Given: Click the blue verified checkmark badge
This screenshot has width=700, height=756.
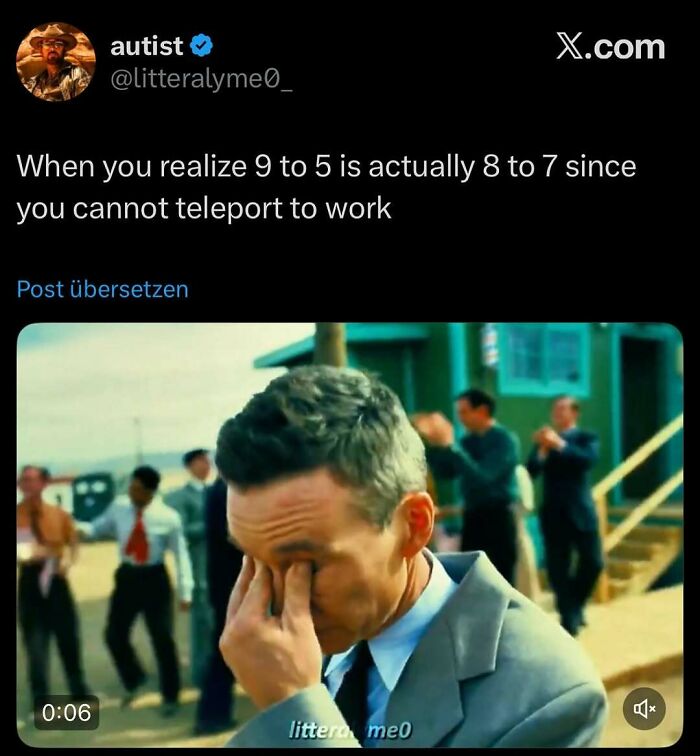Looking at the screenshot, I should point(201,46).
